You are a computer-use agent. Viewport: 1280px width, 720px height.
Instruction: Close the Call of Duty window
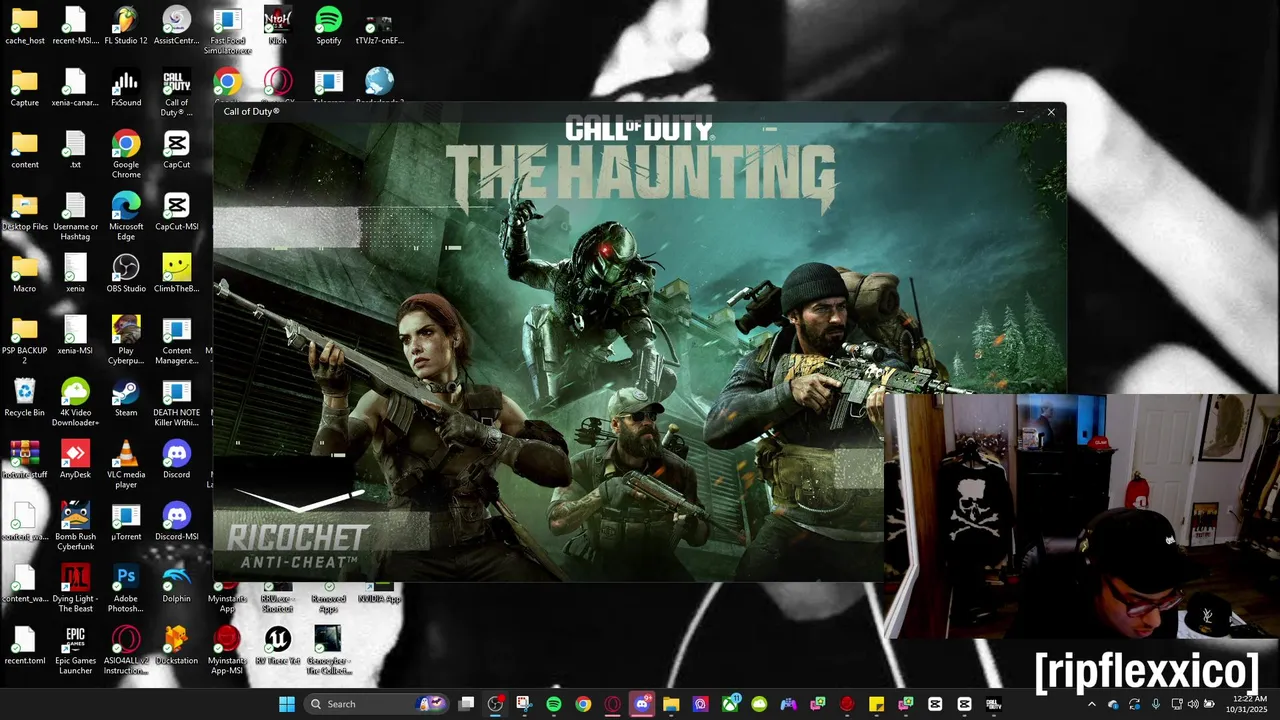click(1051, 112)
